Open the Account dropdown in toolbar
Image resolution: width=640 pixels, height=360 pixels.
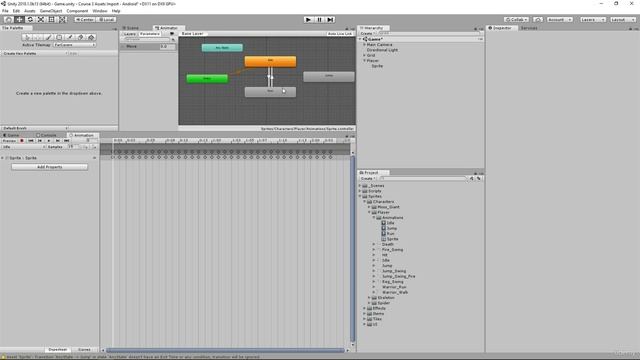pos(559,20)
